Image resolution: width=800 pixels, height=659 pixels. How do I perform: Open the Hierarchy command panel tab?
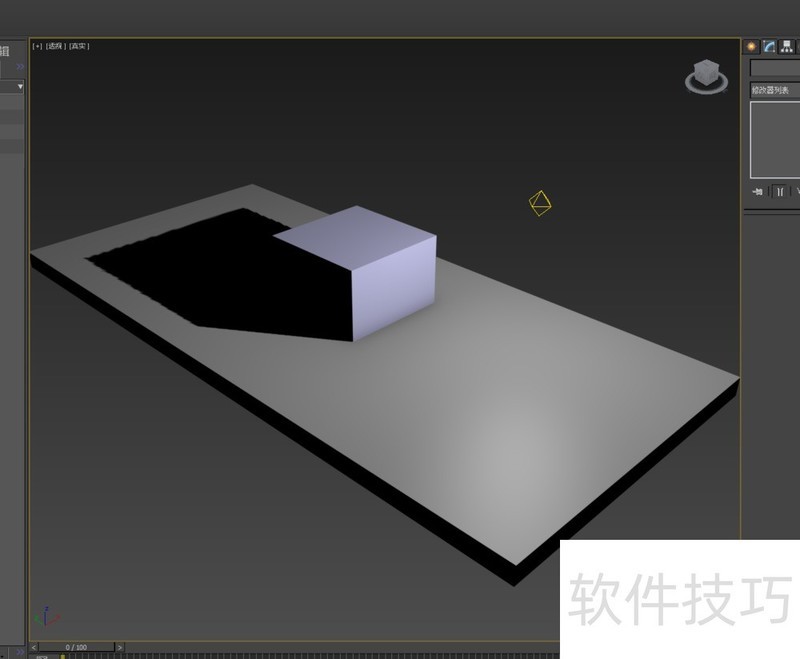pos(787,47)
